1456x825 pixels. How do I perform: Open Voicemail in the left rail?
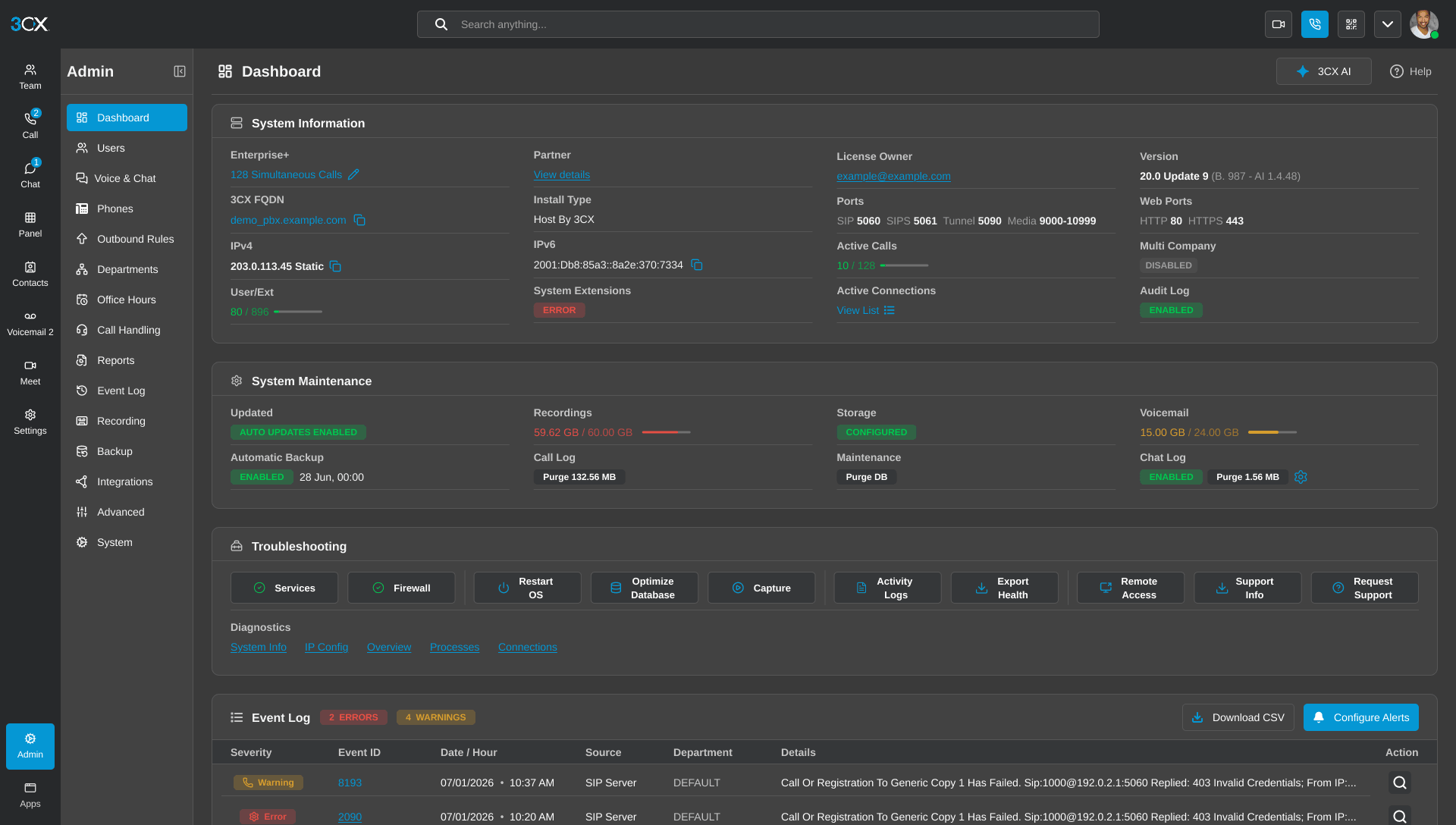tap(30, 323)
